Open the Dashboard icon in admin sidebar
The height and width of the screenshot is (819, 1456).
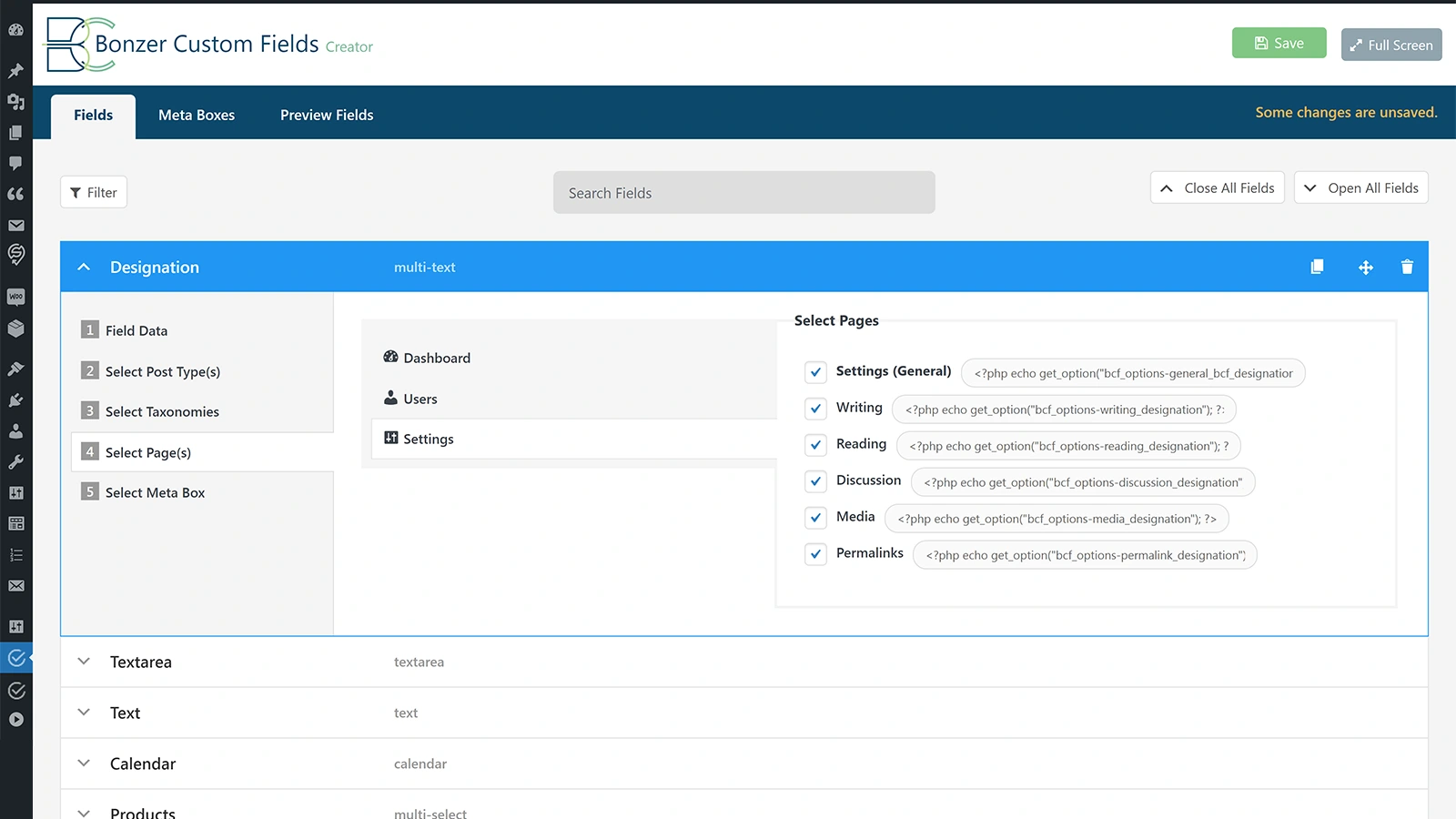click(x=16, y=30)
